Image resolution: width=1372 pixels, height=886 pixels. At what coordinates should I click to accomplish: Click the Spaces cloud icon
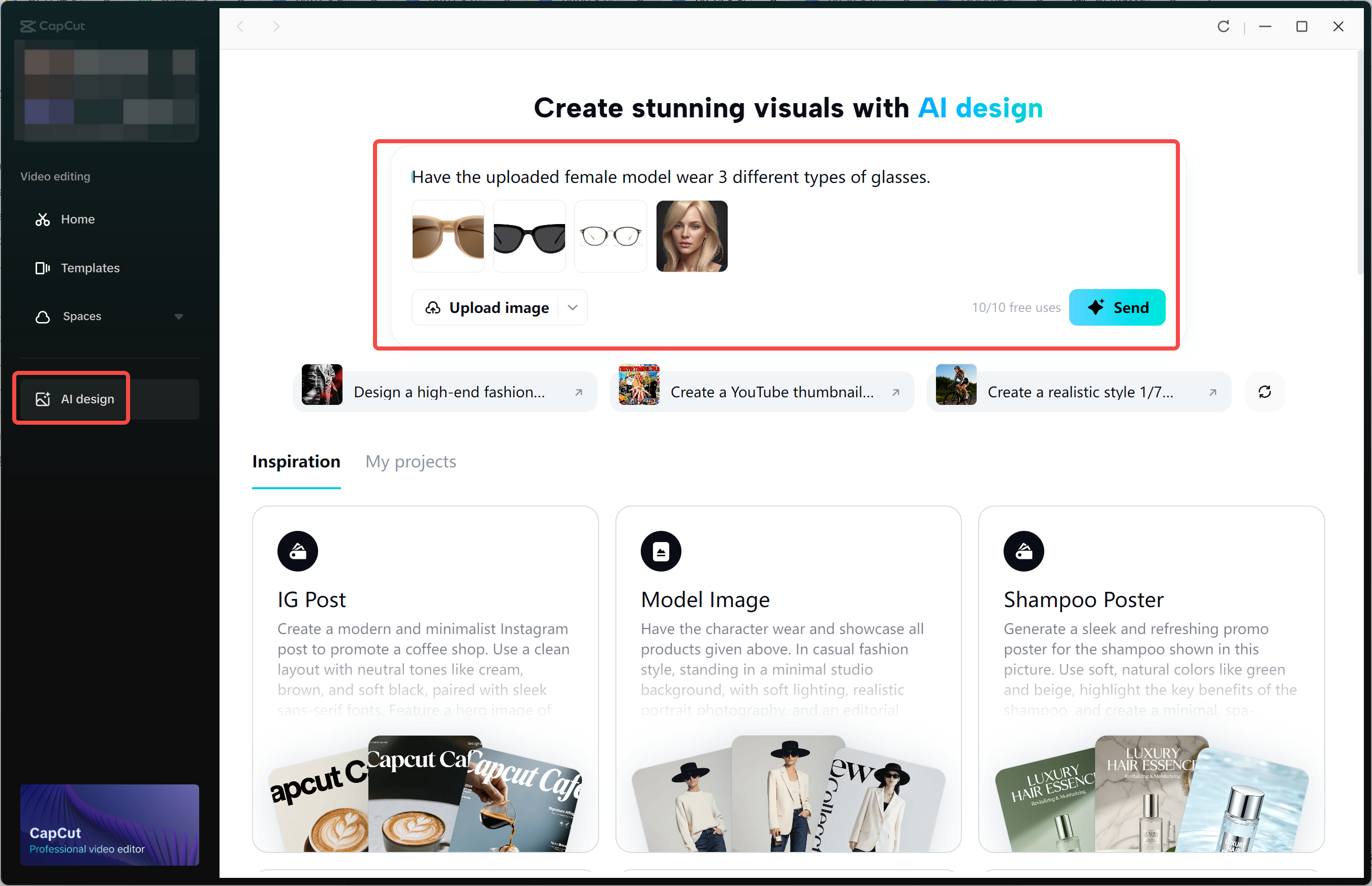coord(43,317)
